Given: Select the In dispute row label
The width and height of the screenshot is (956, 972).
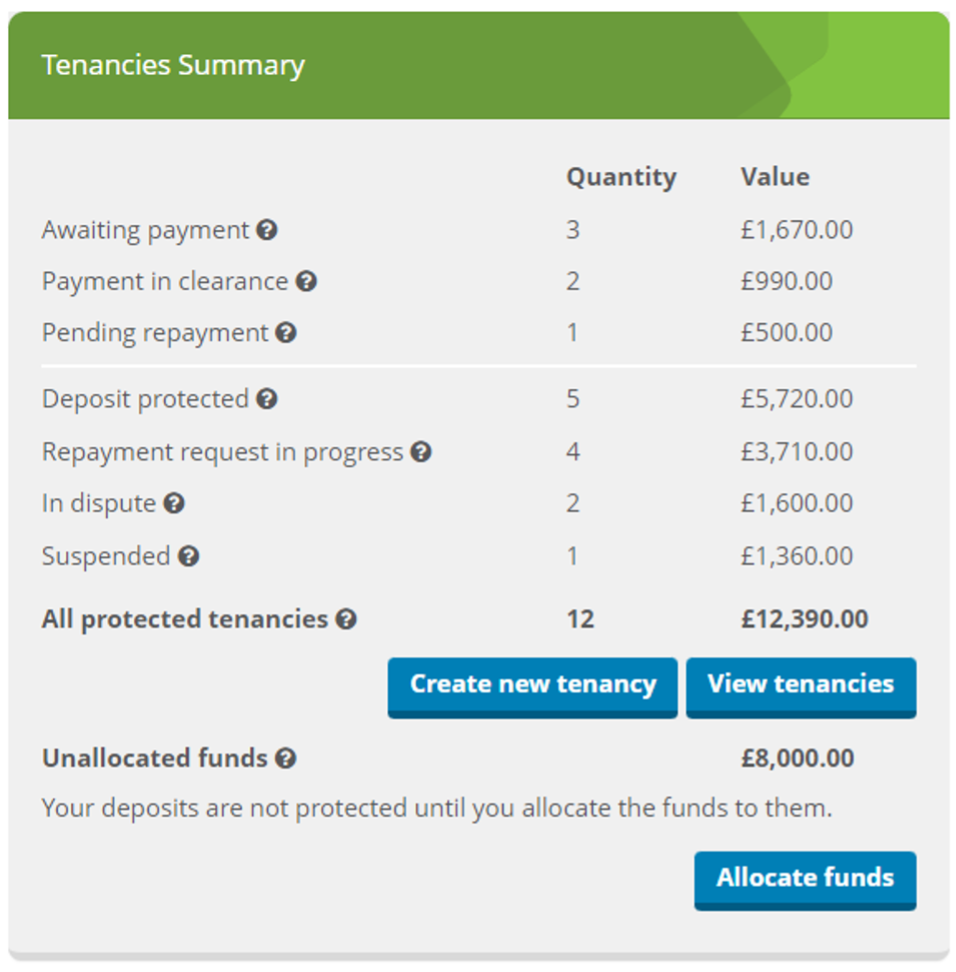Looking at the screenshot, I should [99, 503].
